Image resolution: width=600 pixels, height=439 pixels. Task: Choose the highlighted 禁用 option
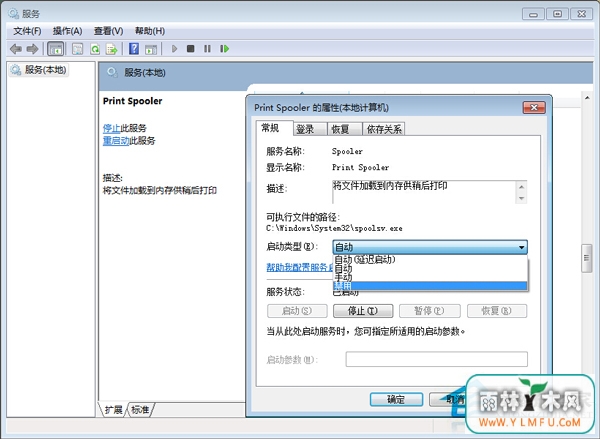pyautogui.click(x=430, y=286)
